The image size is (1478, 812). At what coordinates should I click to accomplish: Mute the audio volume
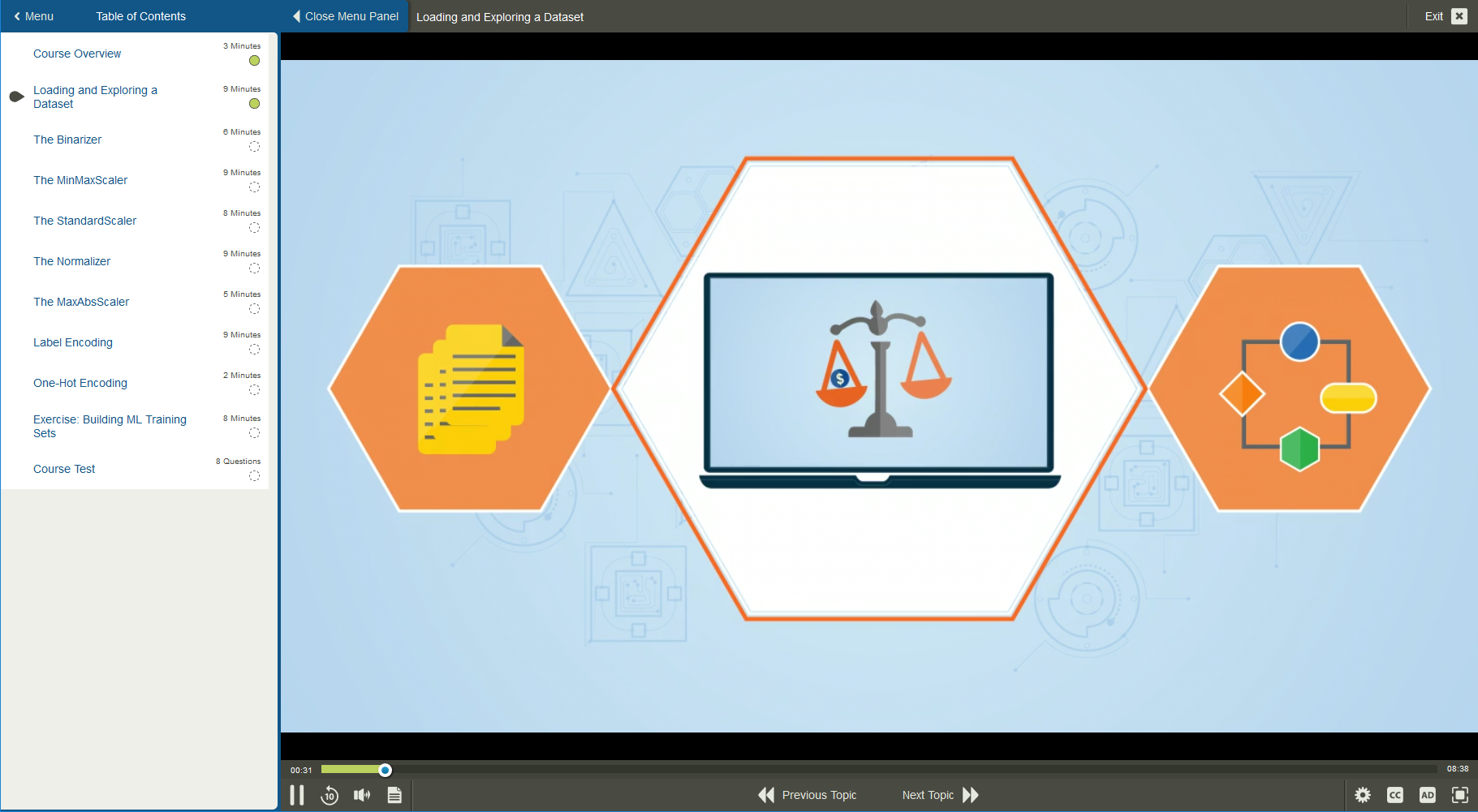pos(362,795)
